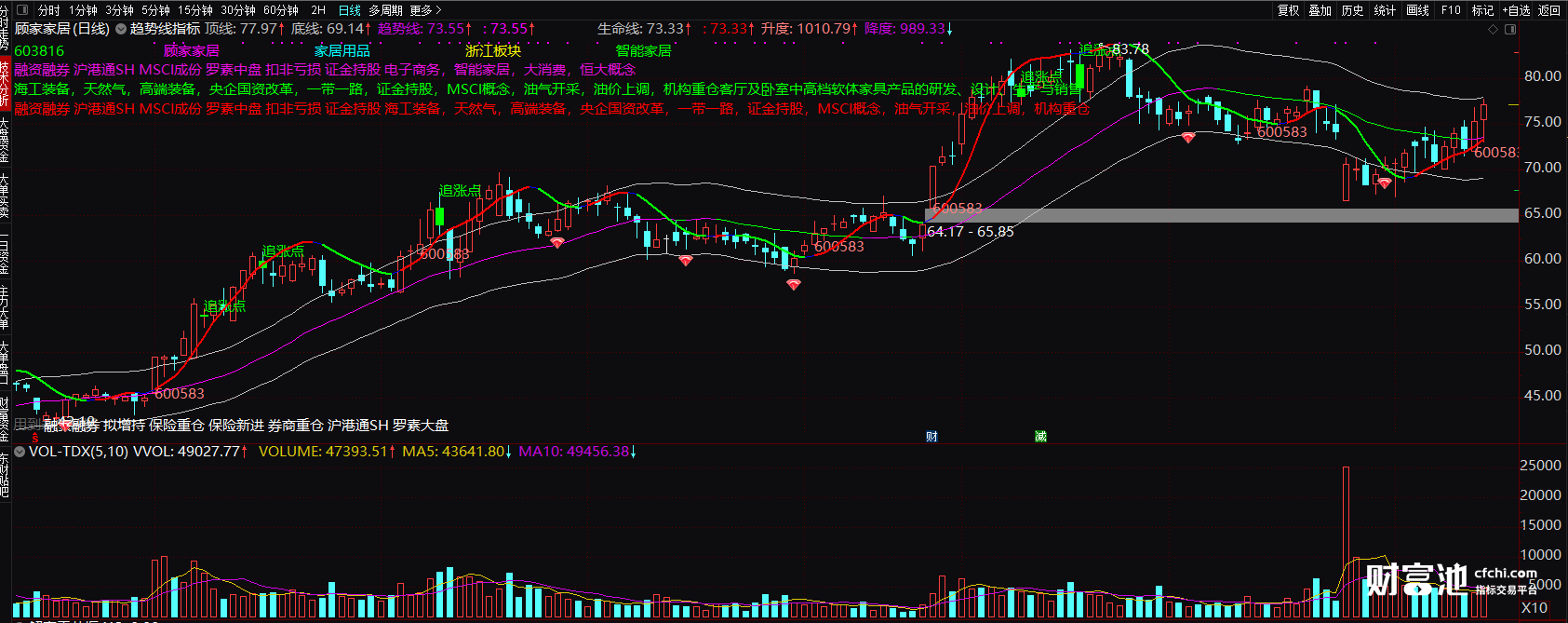This screenshot has height=623, width=1568.
Task: Add stock via +自选 button
Action: coord(1516,10)
